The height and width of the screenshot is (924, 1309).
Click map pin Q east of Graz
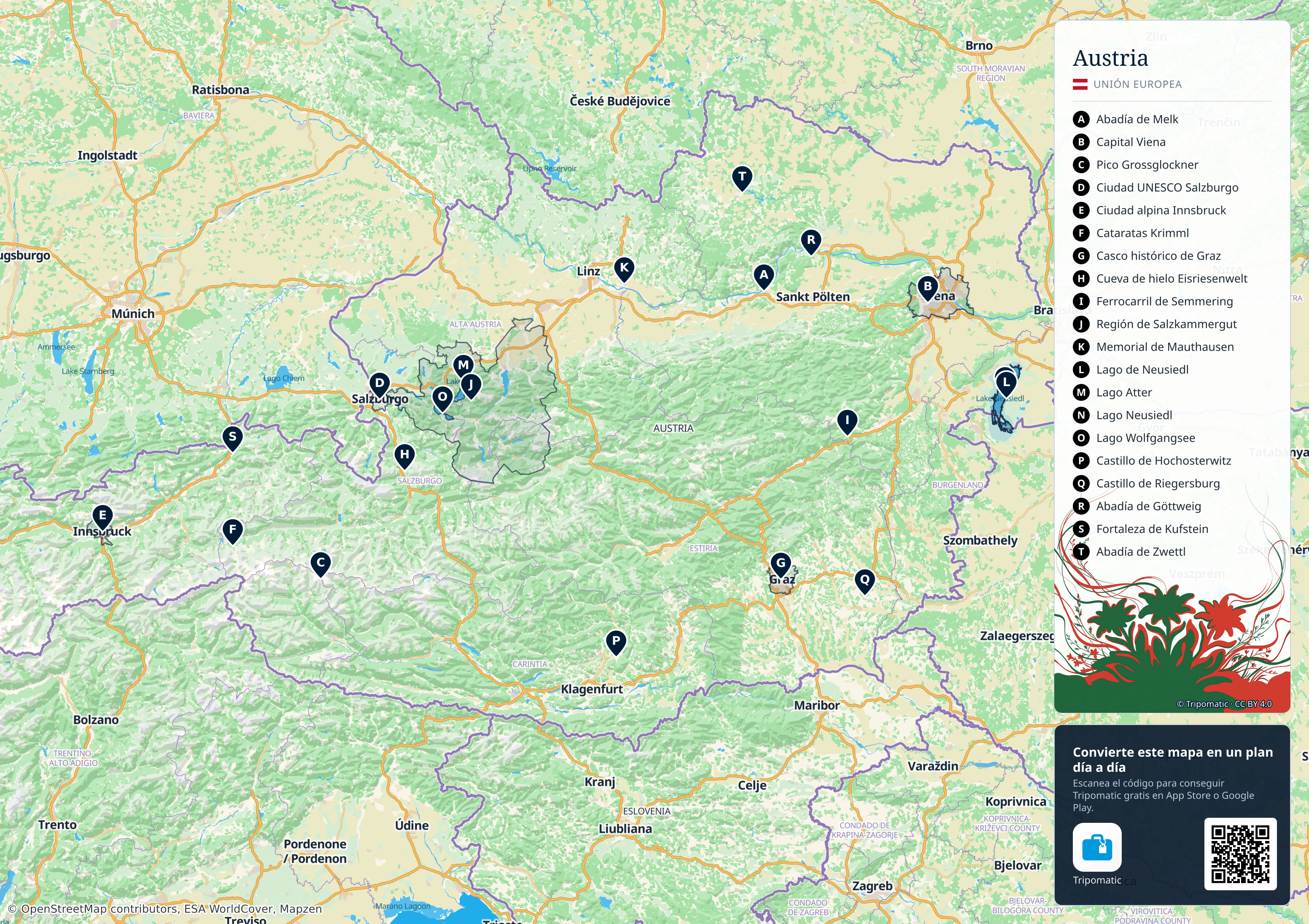865,581
